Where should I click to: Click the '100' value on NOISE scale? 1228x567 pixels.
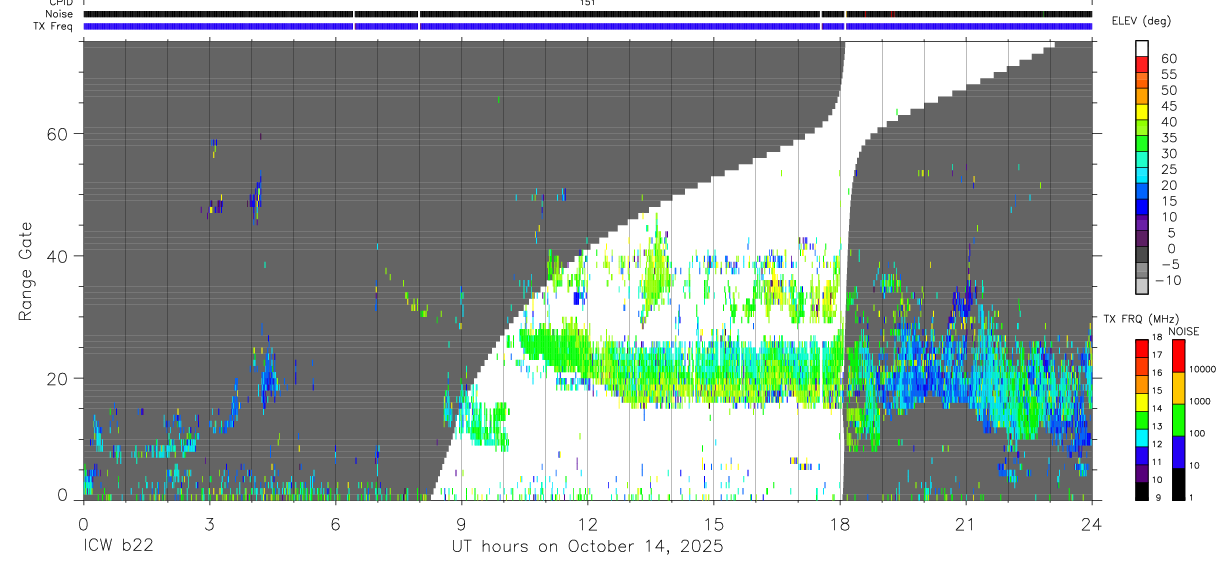click(1199, 433)
